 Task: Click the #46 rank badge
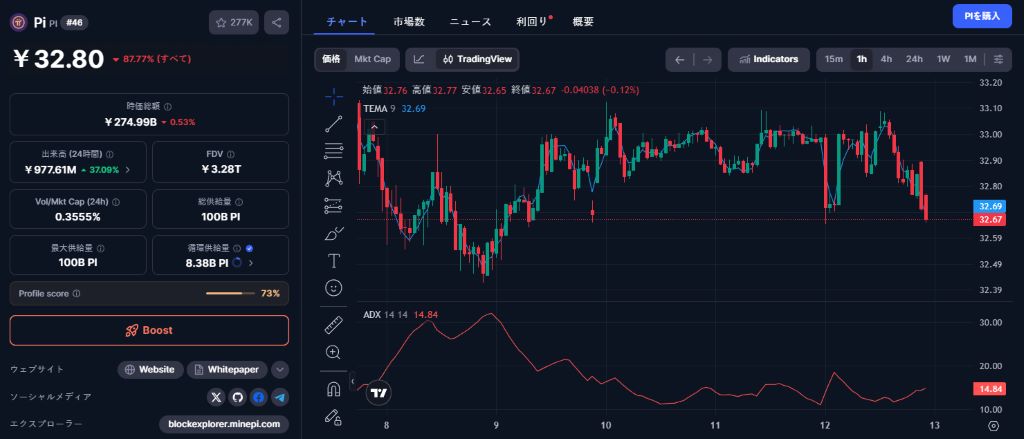pyautogui.click(x=75, y=22)
